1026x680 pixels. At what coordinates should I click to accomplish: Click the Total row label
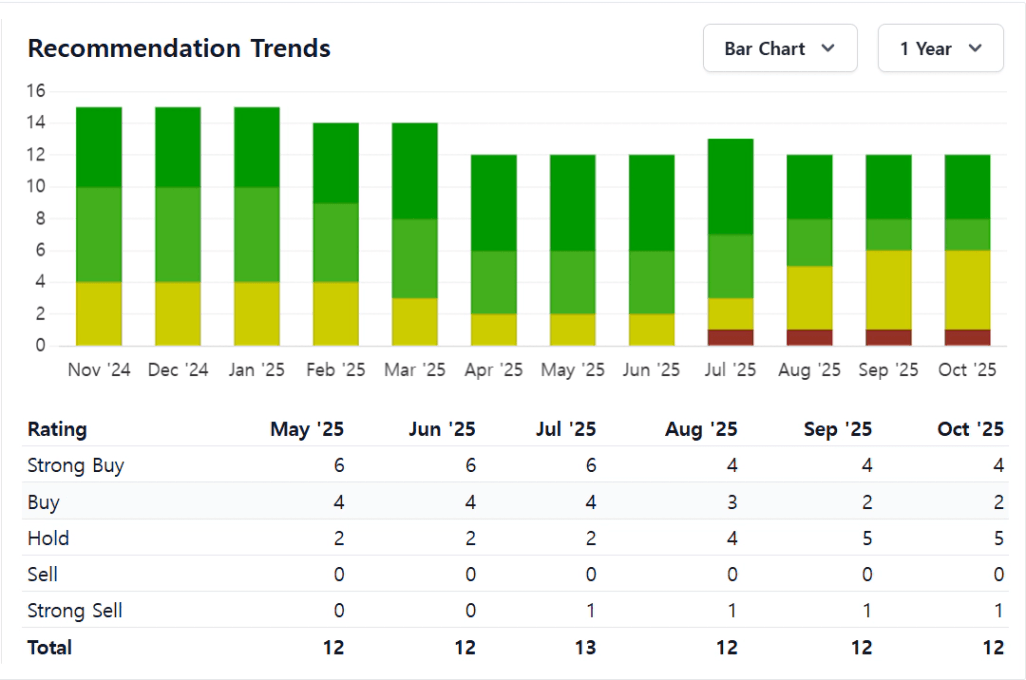(50, 648)
